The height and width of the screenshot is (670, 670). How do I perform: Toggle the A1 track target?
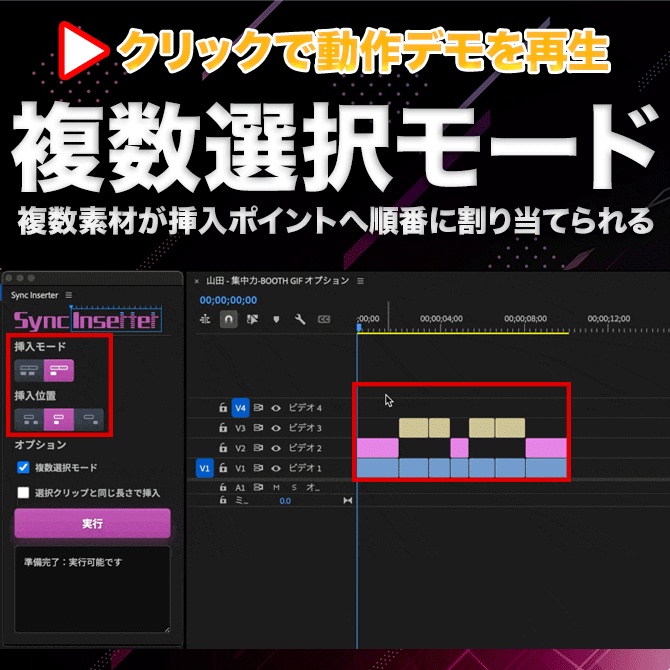click(240, 487)
